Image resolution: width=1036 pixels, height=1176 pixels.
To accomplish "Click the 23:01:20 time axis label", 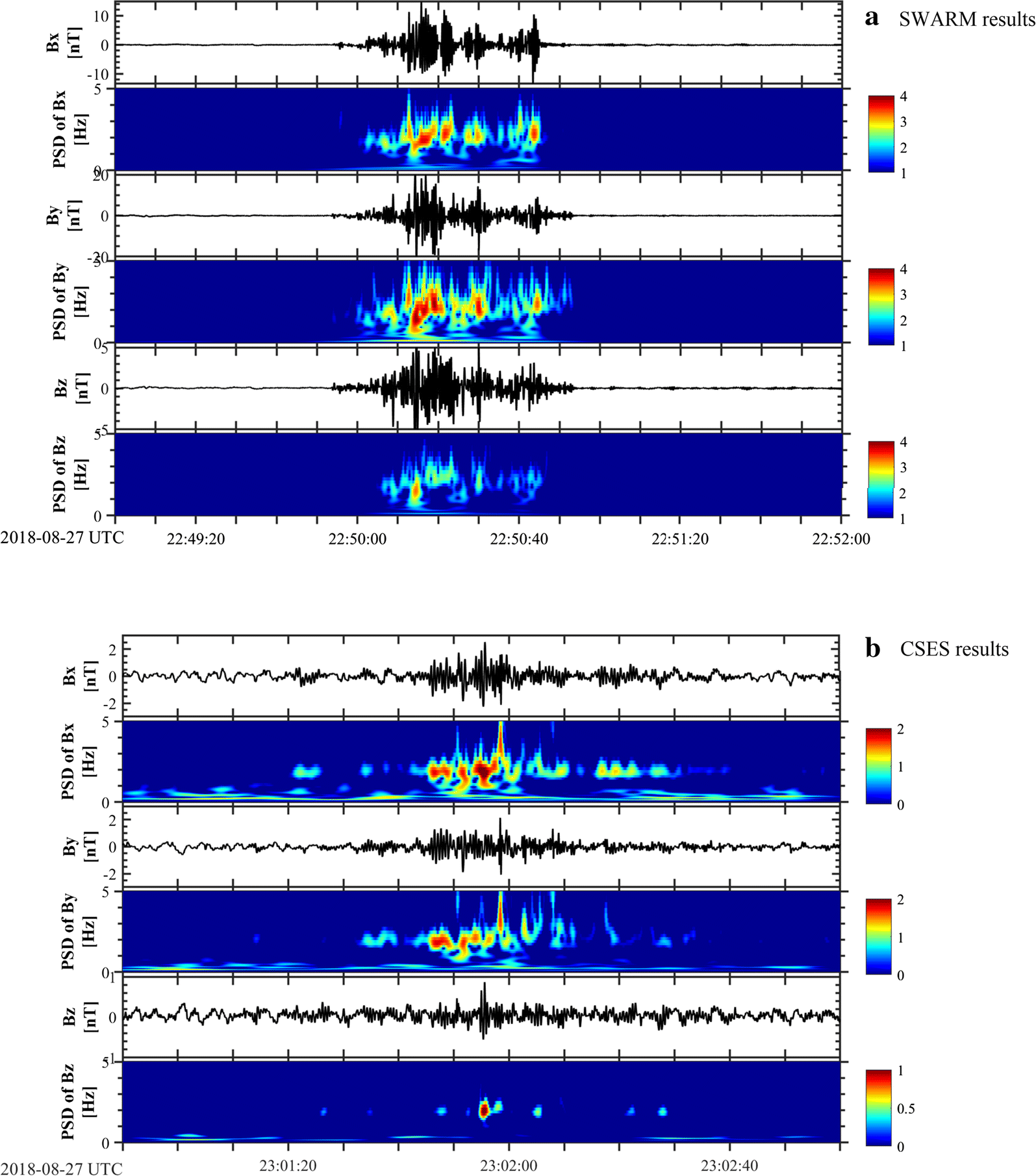I will pyautogui.click(x=288, y=1166).
